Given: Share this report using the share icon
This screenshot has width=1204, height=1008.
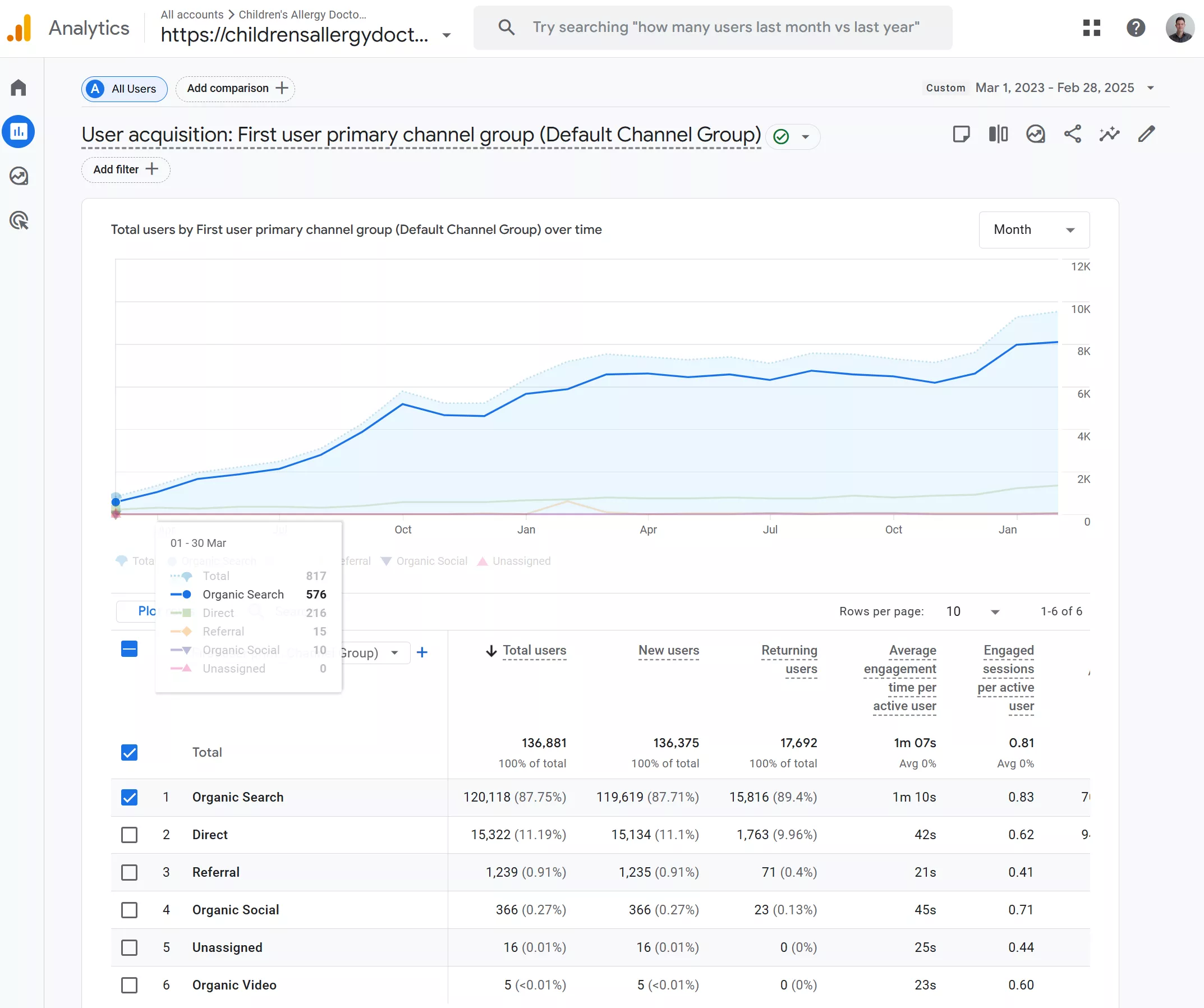Looking at the screenshot, I should 1072,134.
